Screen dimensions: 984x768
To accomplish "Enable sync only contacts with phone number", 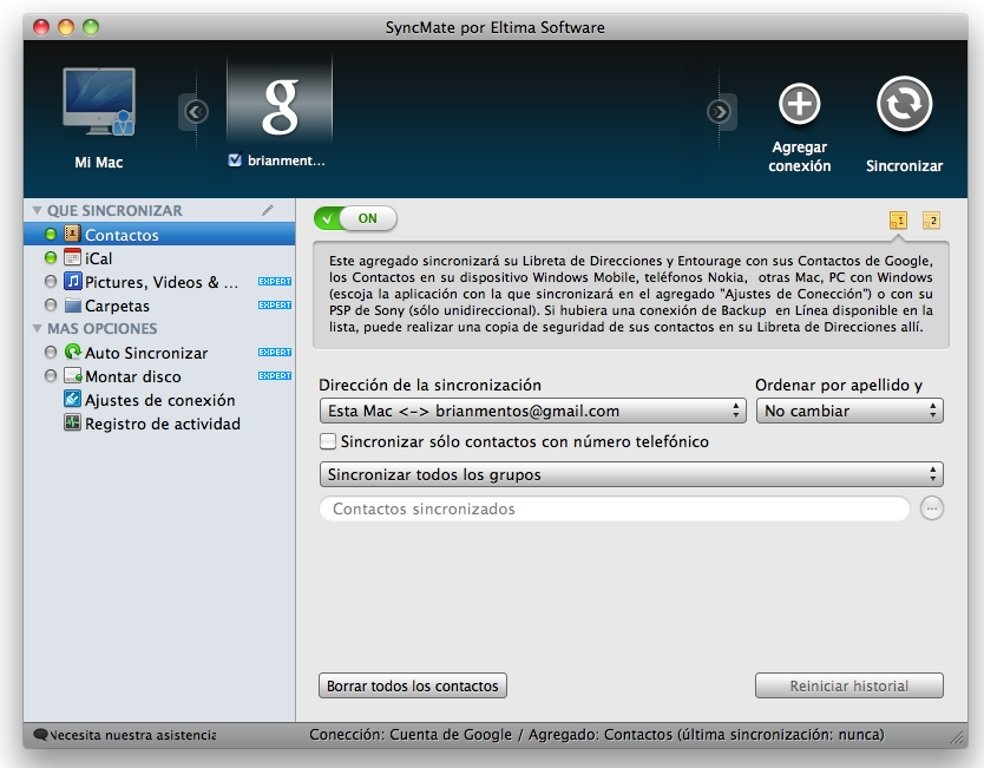I will [328, 442].
